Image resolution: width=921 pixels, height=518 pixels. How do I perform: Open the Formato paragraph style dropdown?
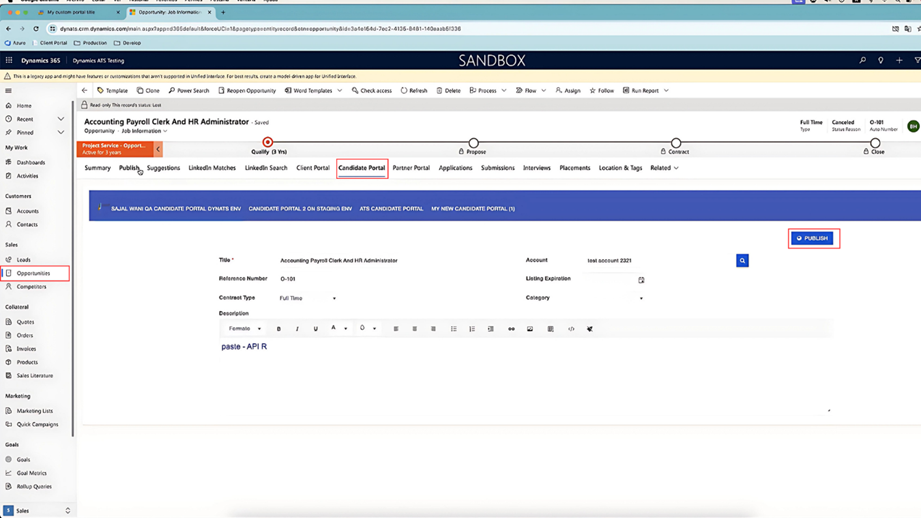[x=245, y=329]
